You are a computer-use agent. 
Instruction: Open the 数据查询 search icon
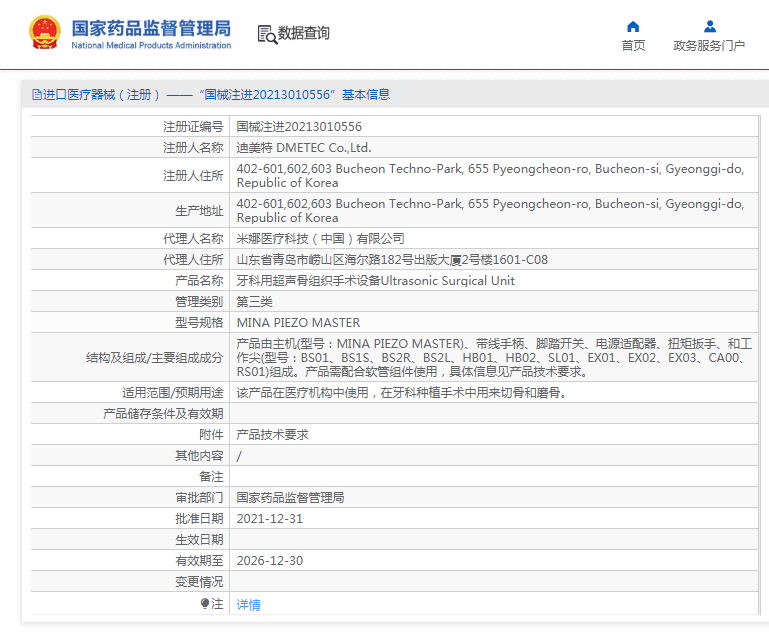(x=267, y=34)
